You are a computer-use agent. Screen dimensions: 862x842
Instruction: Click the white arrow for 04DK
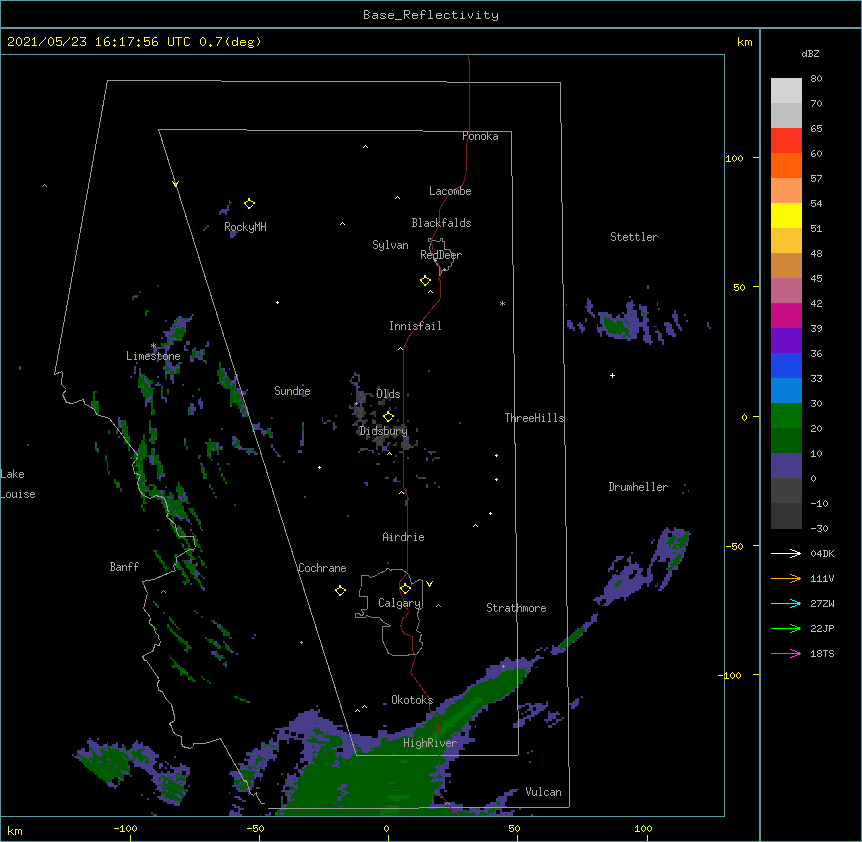pos(786,553)
